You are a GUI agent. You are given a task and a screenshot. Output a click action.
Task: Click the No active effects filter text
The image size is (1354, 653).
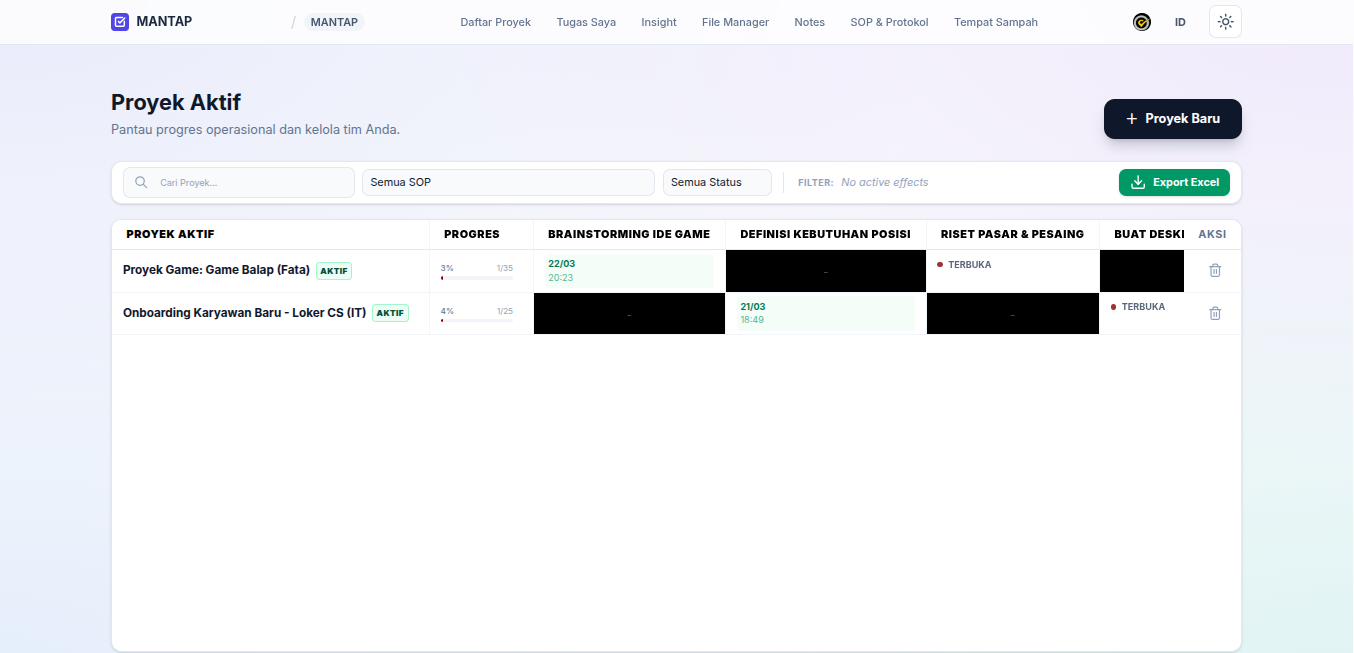click(x=885, y=182)
